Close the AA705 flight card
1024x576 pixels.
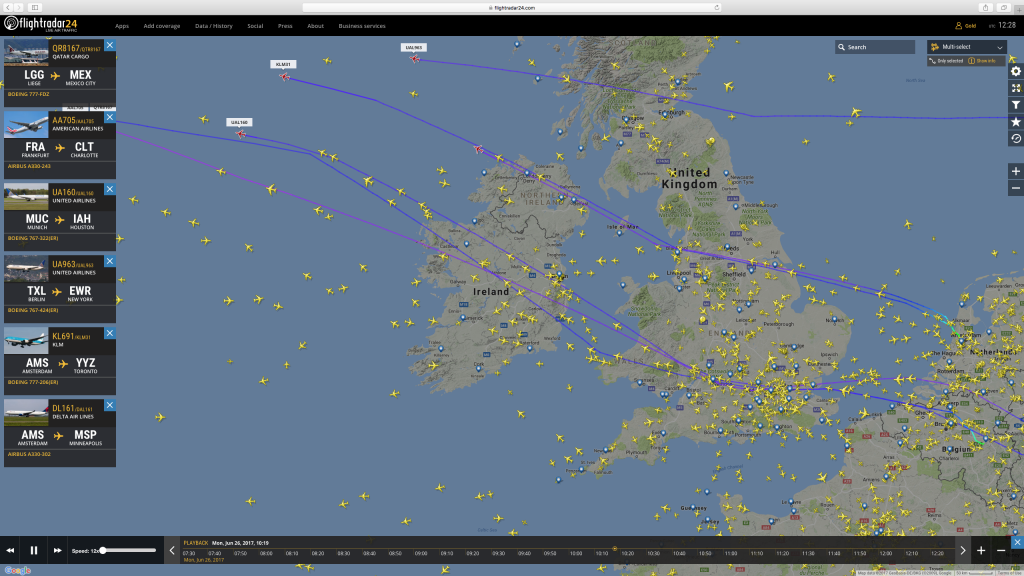pos(110,117)
